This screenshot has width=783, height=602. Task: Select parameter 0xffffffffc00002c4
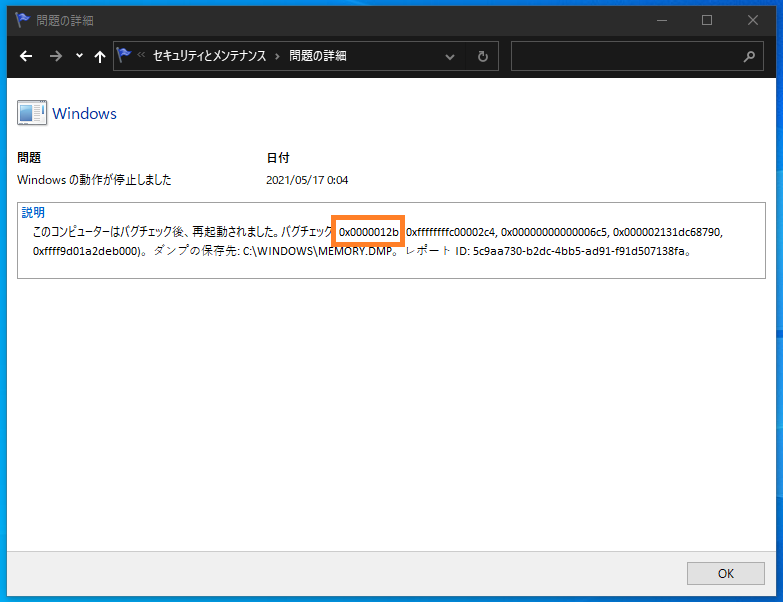[450, 232]
